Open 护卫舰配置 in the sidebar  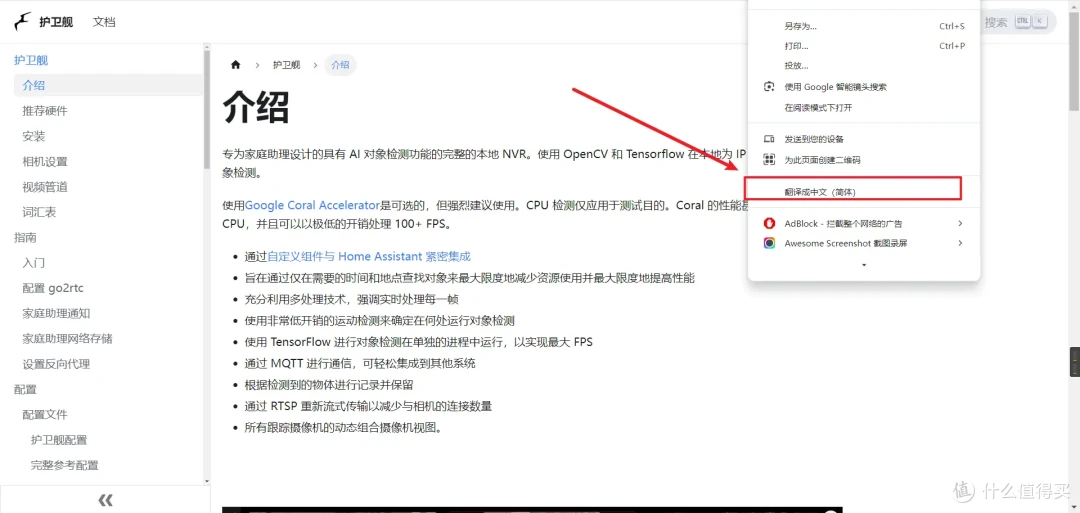pyautogui.click(x=59, y=440)
